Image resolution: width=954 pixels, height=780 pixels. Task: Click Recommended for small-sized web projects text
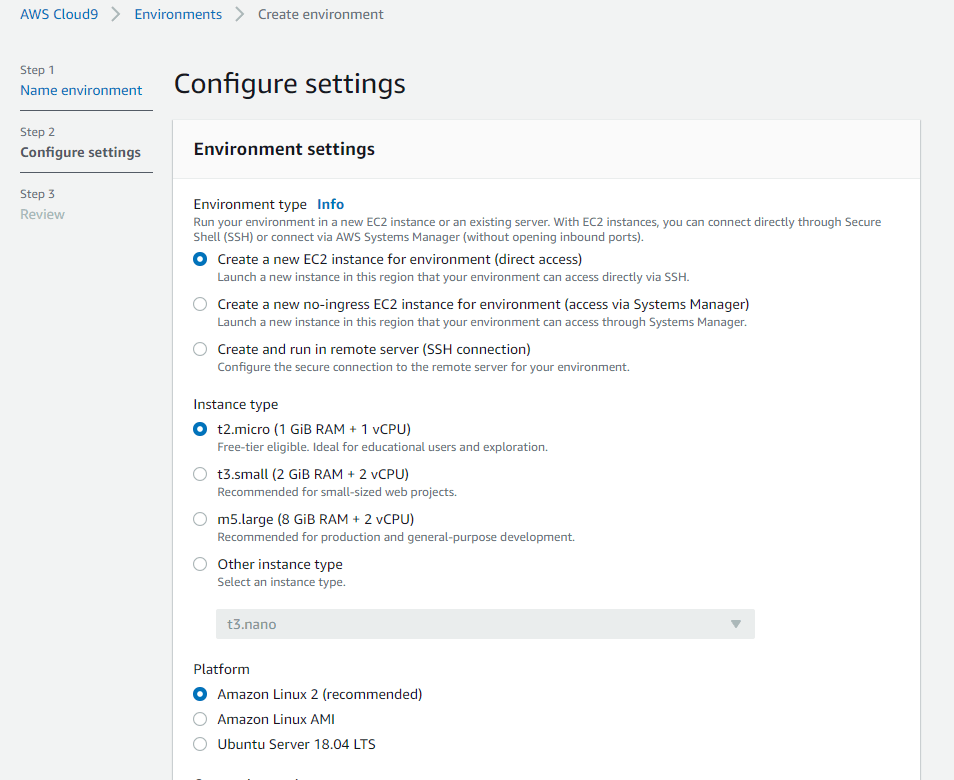tap(337, 492)
